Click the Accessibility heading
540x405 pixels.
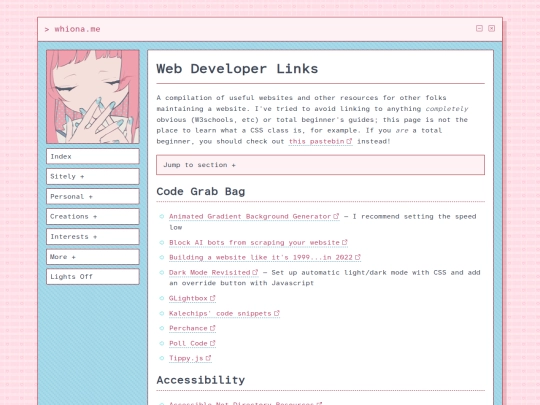tap(200, 380)
